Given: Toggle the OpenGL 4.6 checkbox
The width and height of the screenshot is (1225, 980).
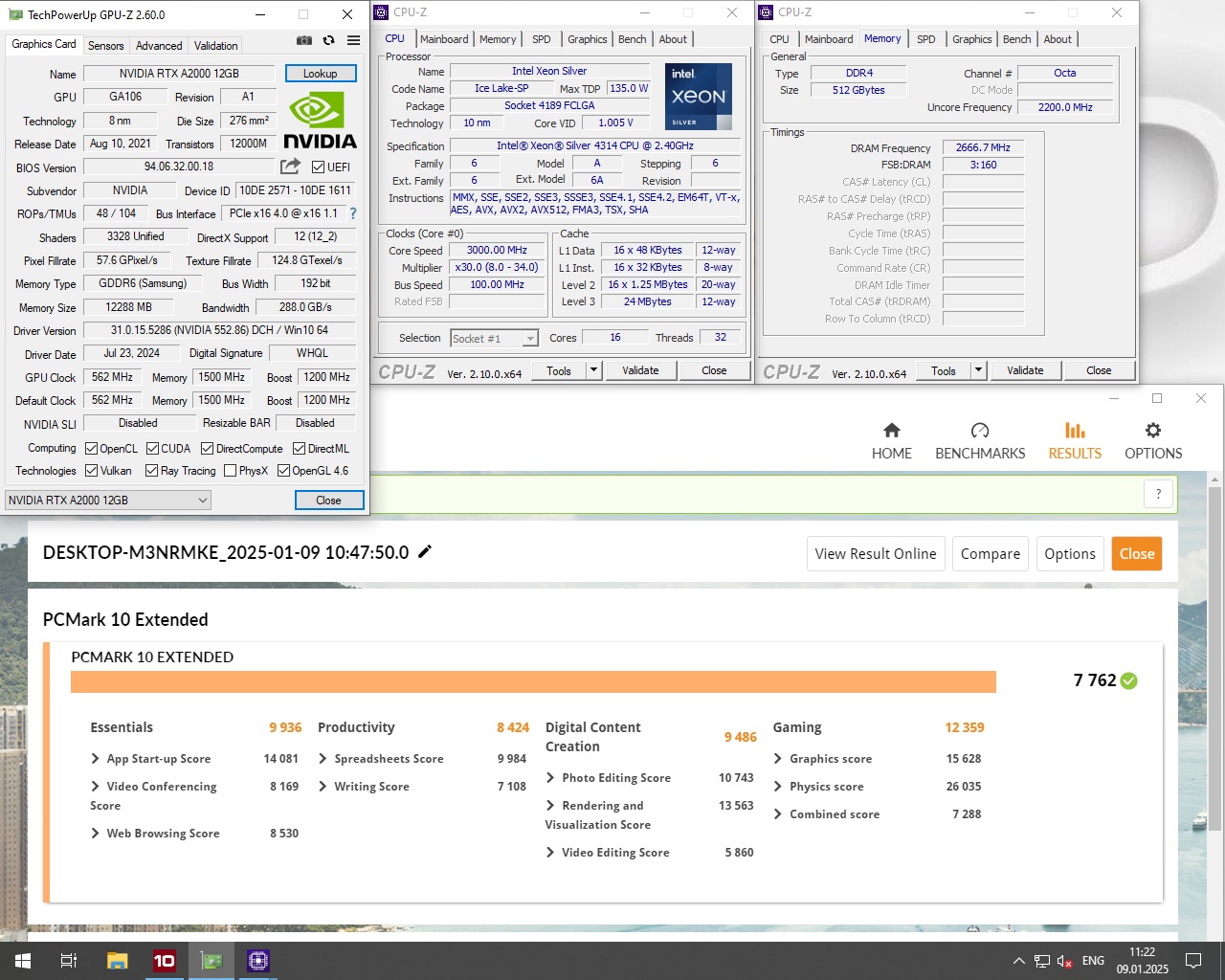Looking at the screenshot, I should tap(283, 470).
